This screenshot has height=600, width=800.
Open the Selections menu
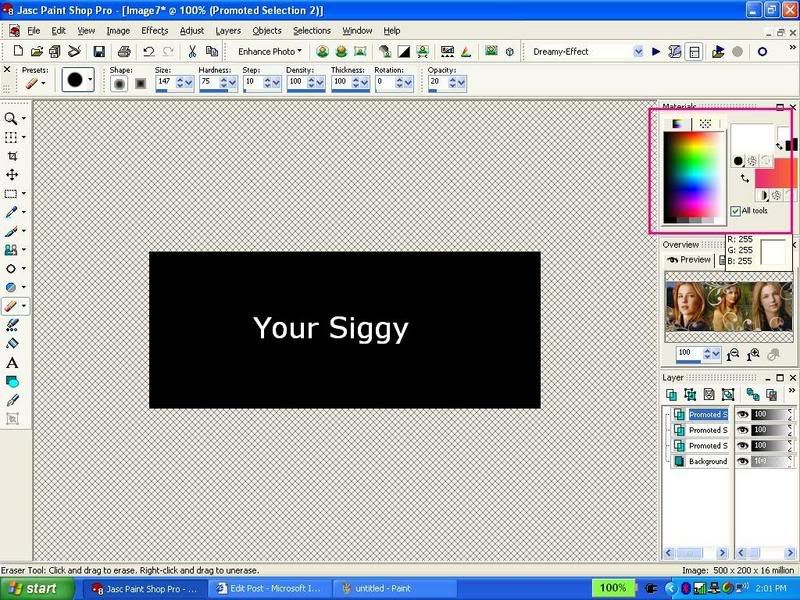312,31
